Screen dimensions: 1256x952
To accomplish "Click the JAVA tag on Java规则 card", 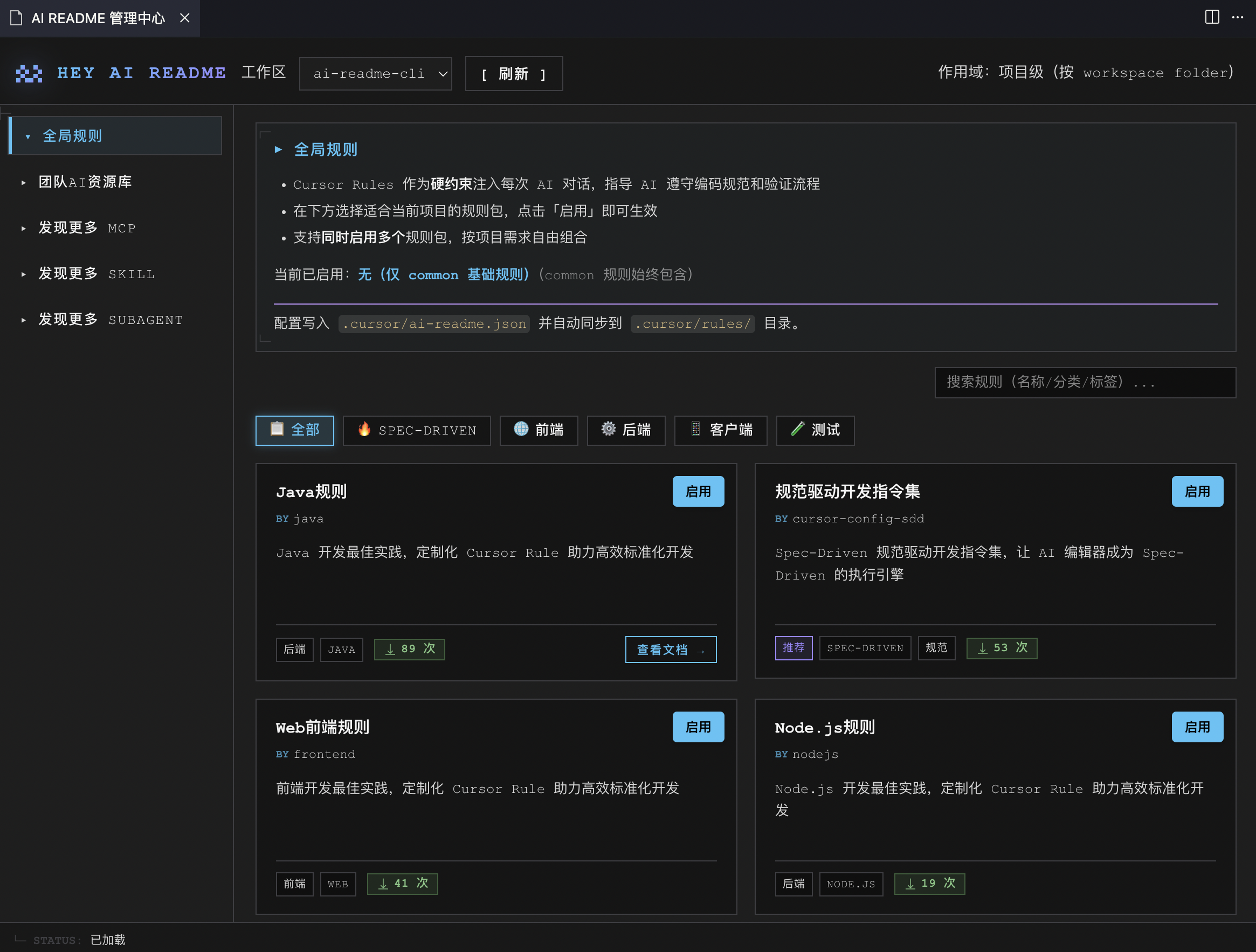I will [341, 650].
